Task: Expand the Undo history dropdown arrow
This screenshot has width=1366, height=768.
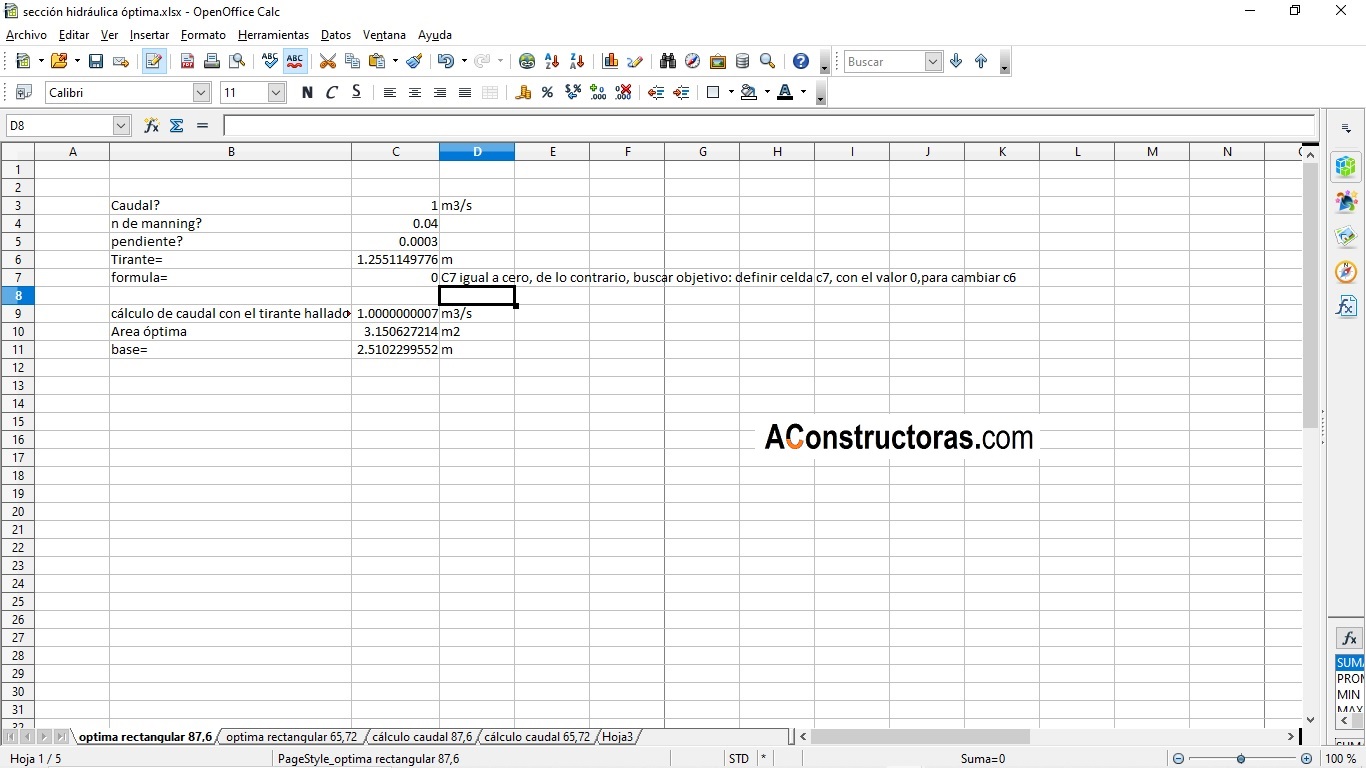Action: [464, 61]
